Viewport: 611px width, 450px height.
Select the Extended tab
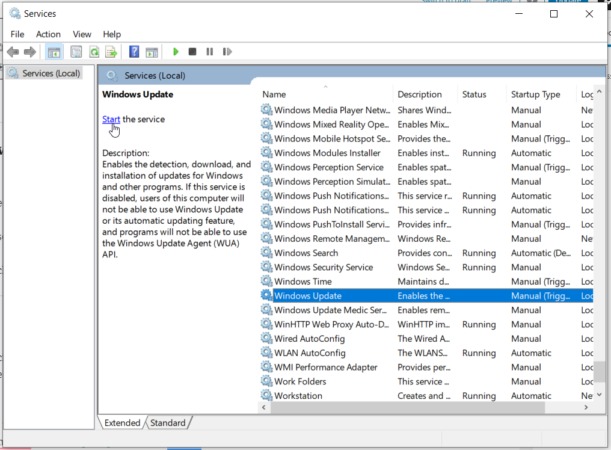tap(122, 423)
